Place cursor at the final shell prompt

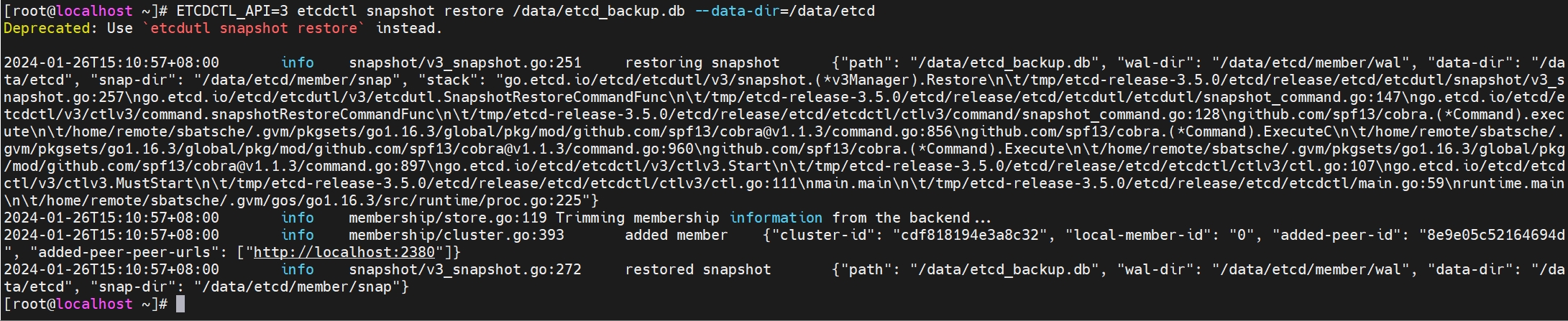click(180, 304)
